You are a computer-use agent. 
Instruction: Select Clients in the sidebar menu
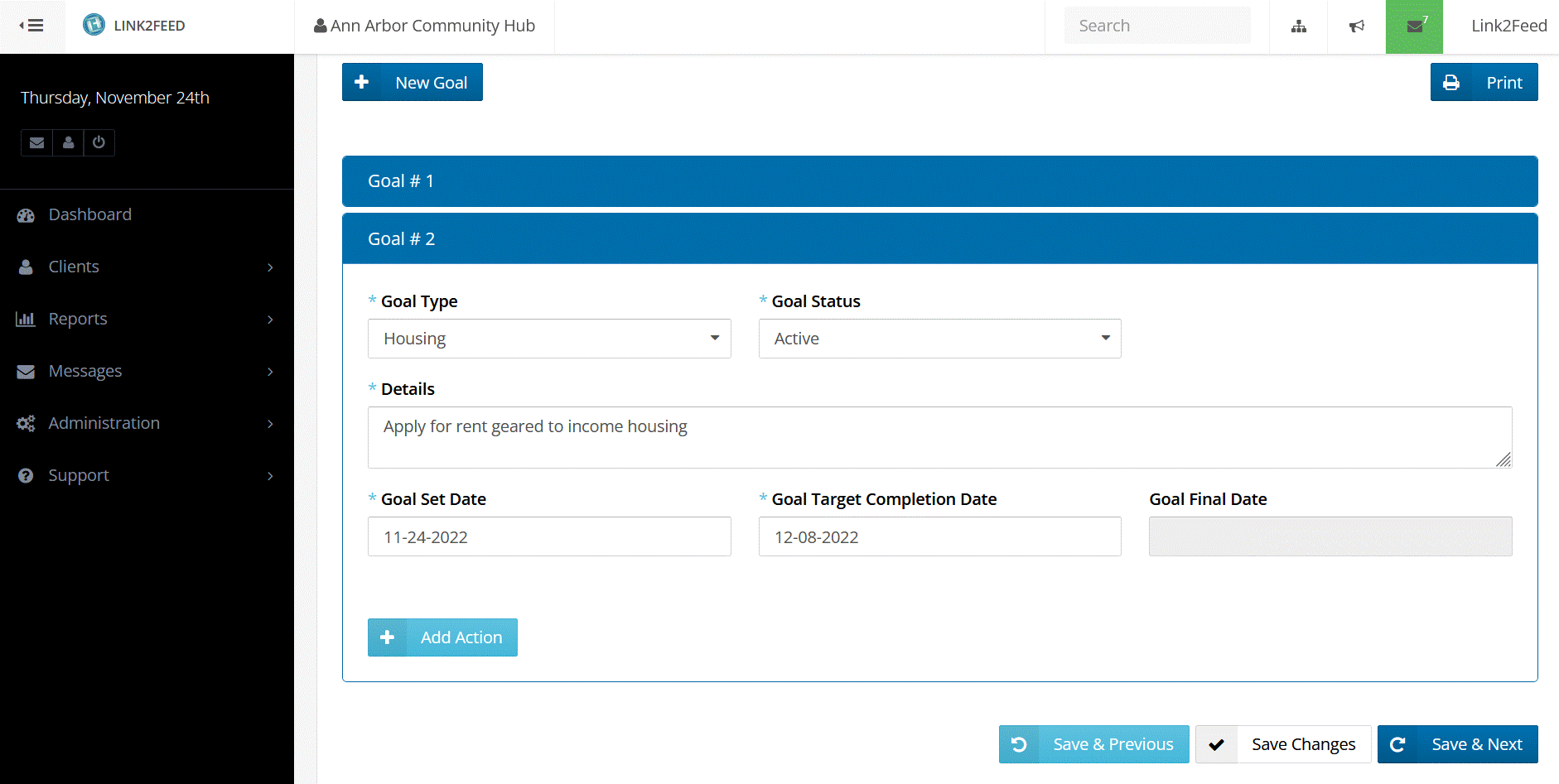pos(73,267)
